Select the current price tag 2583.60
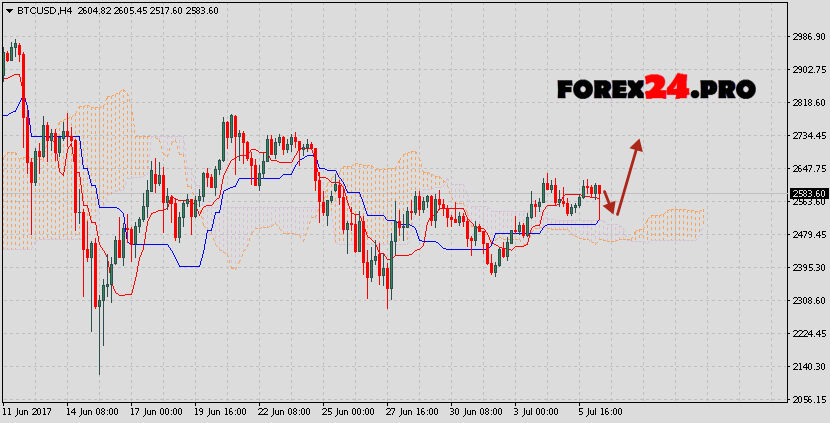Screen dimensions: 830x423 tap(807, 194)
